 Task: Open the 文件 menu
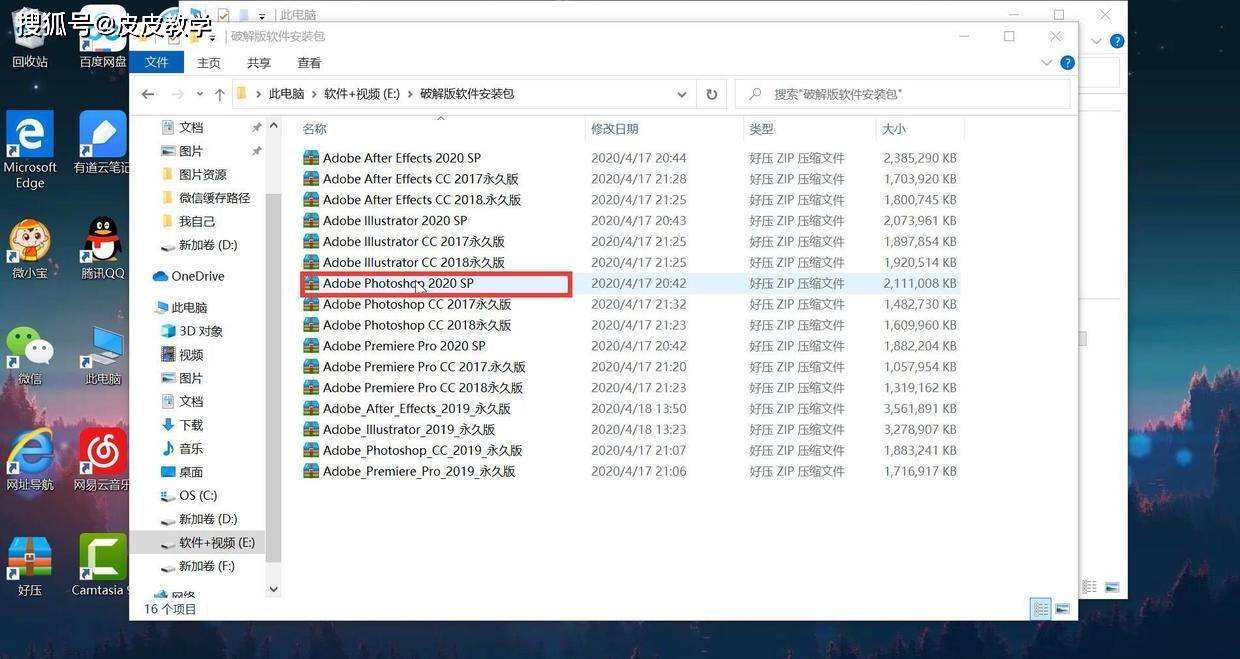click(158, 62)
